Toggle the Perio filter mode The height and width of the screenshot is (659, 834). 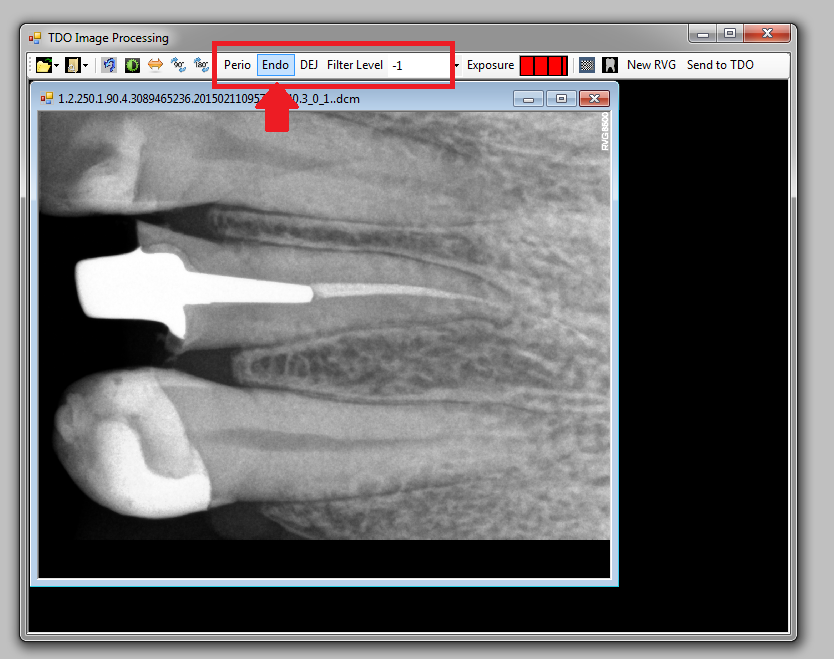tap(237, 65)
